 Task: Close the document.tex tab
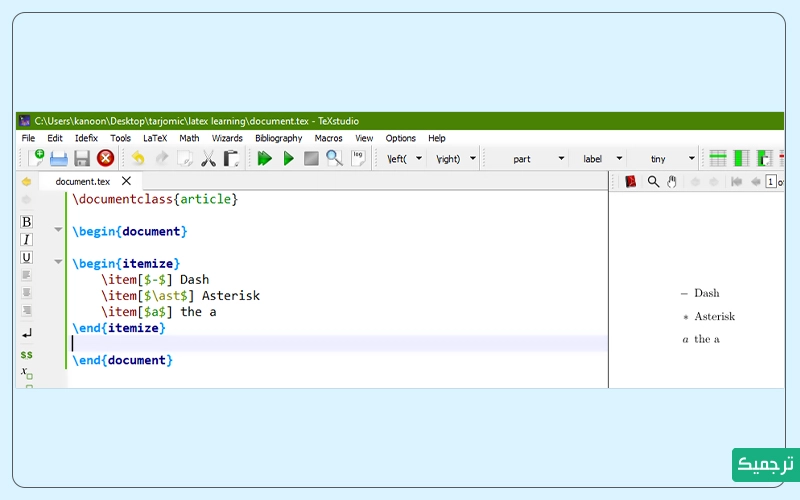coord(126,181)
